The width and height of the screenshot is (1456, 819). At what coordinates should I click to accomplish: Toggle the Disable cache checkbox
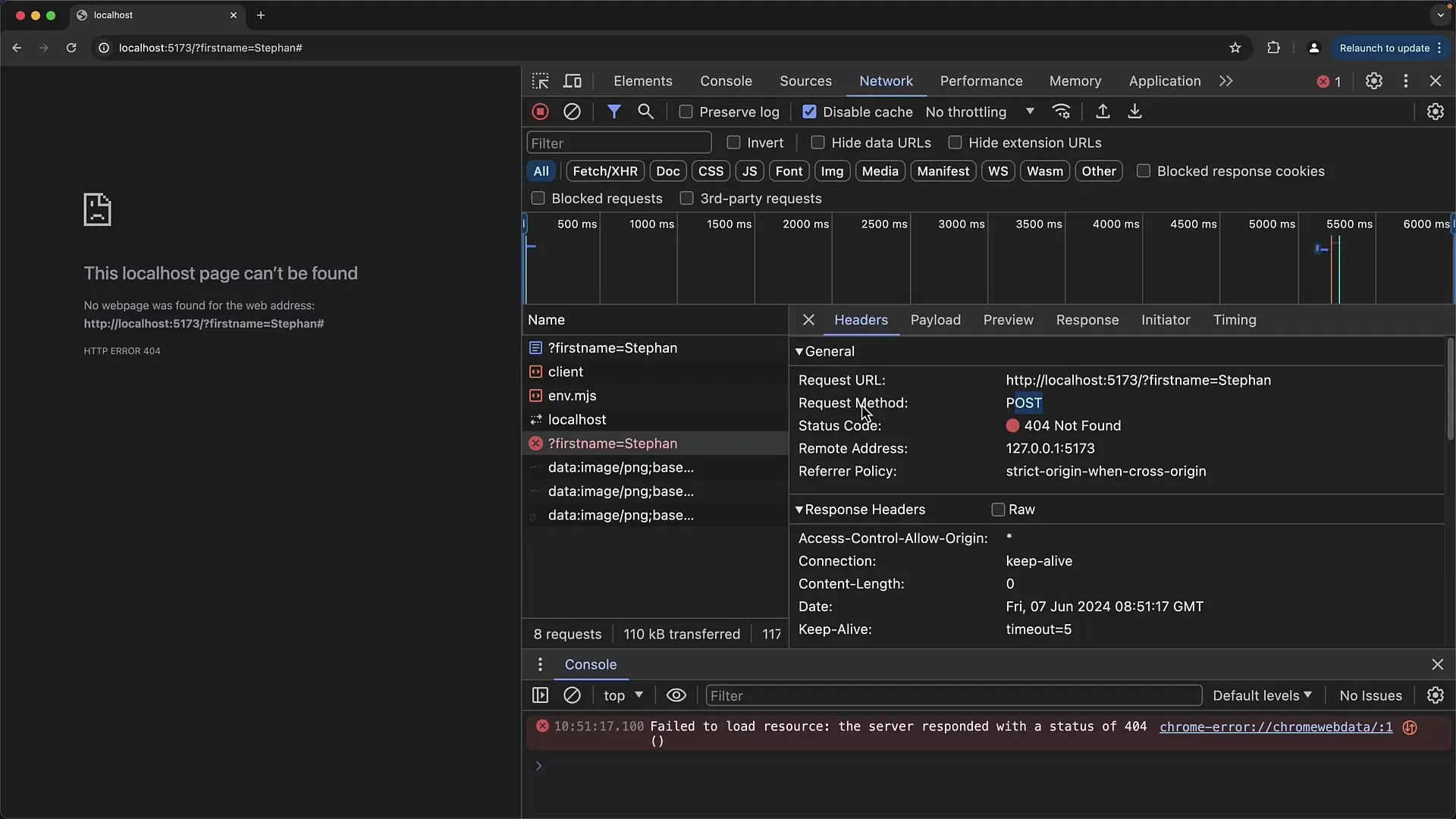click(809, 111)
